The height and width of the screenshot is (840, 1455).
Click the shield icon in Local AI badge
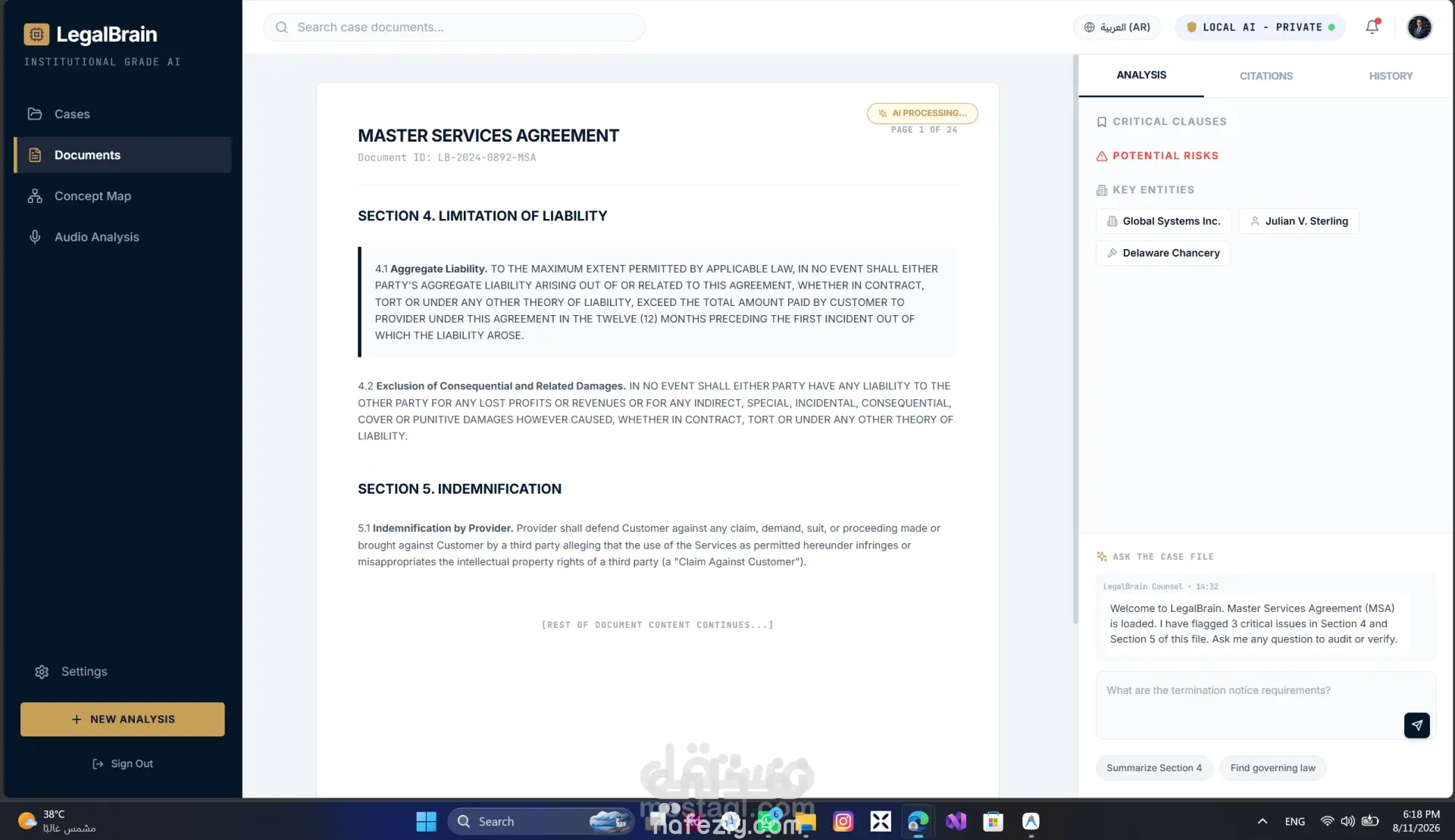(1191, 27)
